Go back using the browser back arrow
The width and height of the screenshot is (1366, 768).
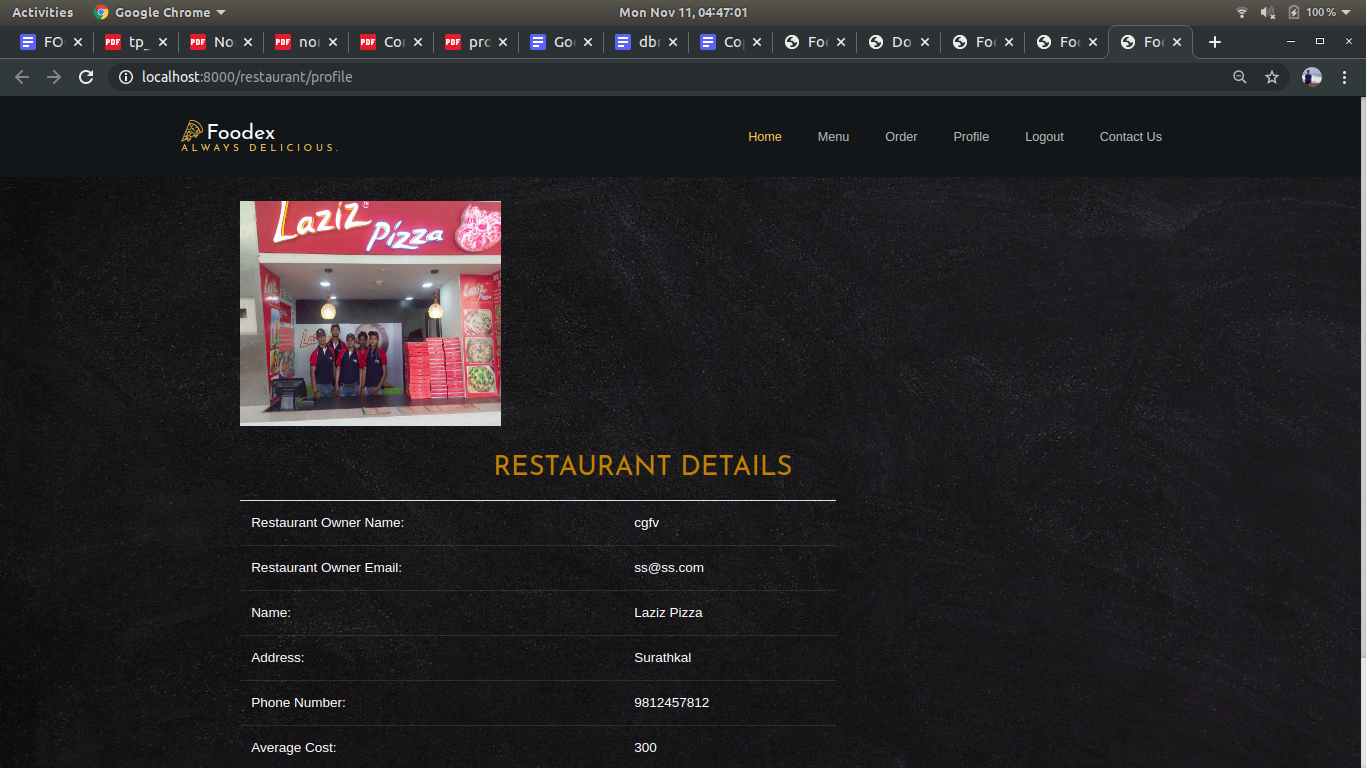pyautogui.click(x=22, y=77)
